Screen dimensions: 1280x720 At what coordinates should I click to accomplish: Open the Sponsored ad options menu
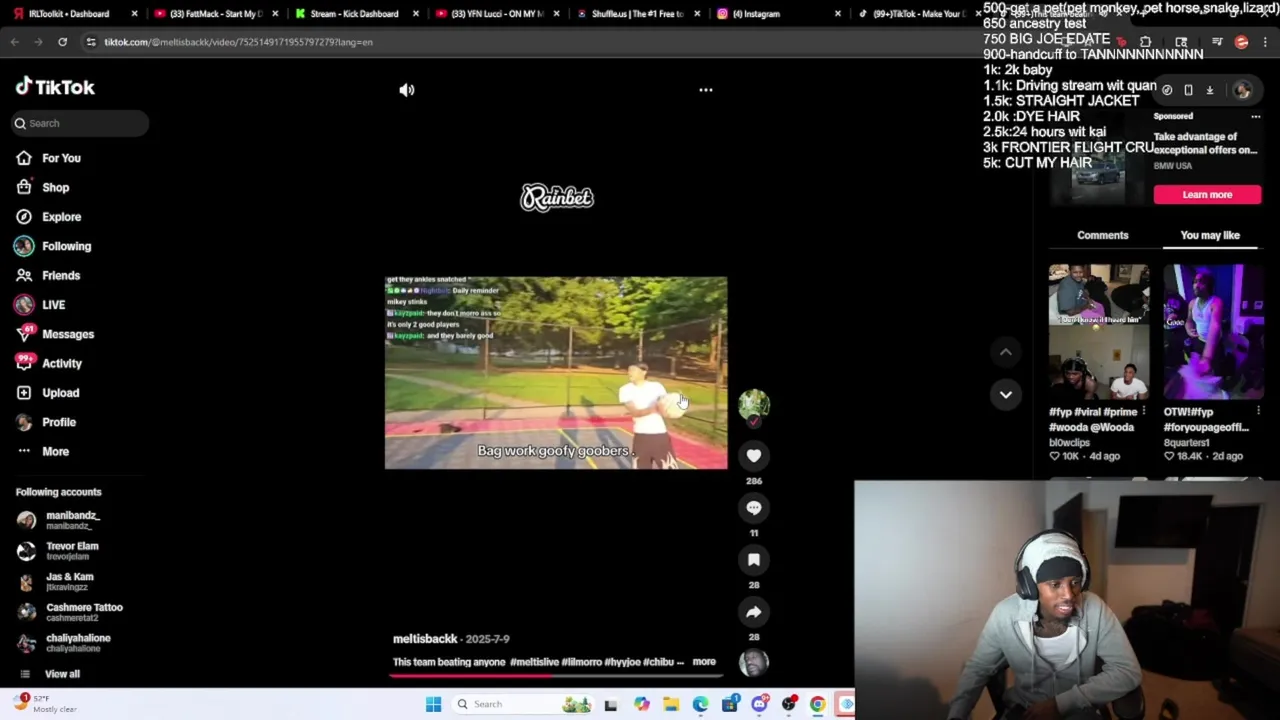pos(1256,116)
